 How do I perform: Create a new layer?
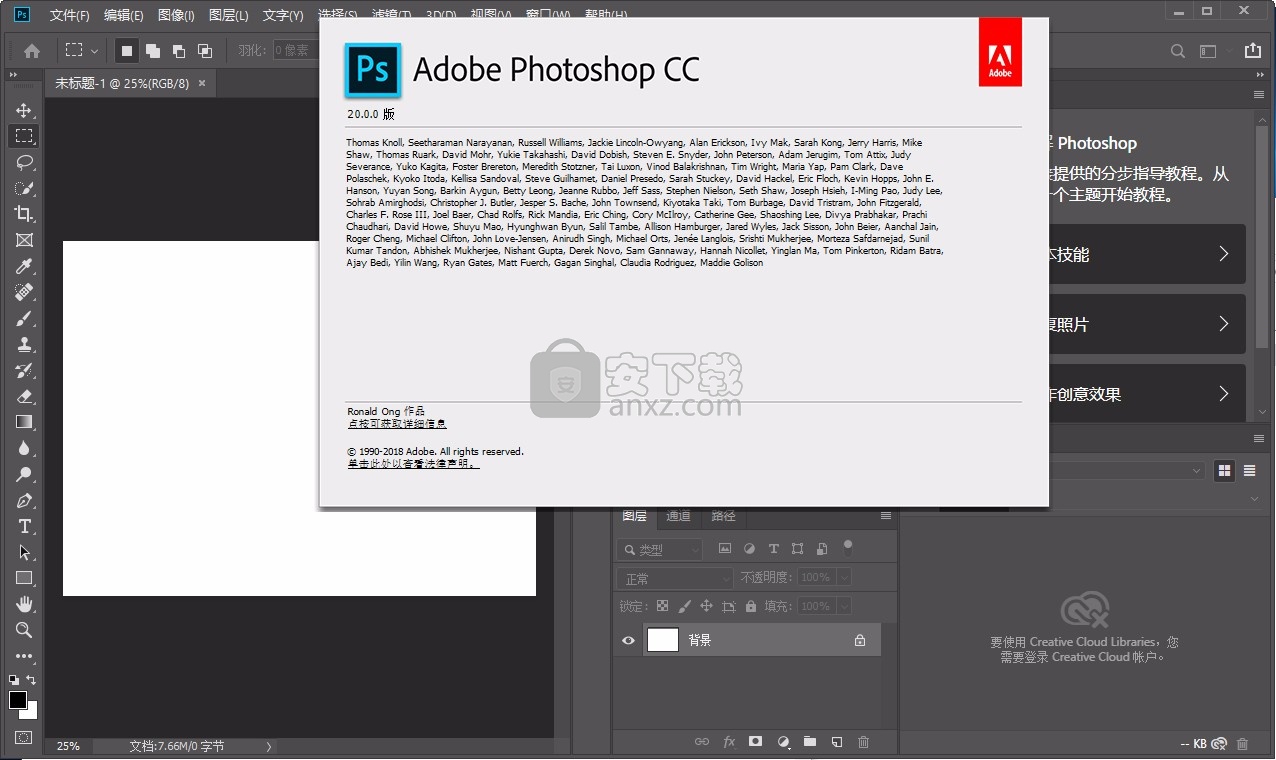pyautogui.click(x=837, y=742)
